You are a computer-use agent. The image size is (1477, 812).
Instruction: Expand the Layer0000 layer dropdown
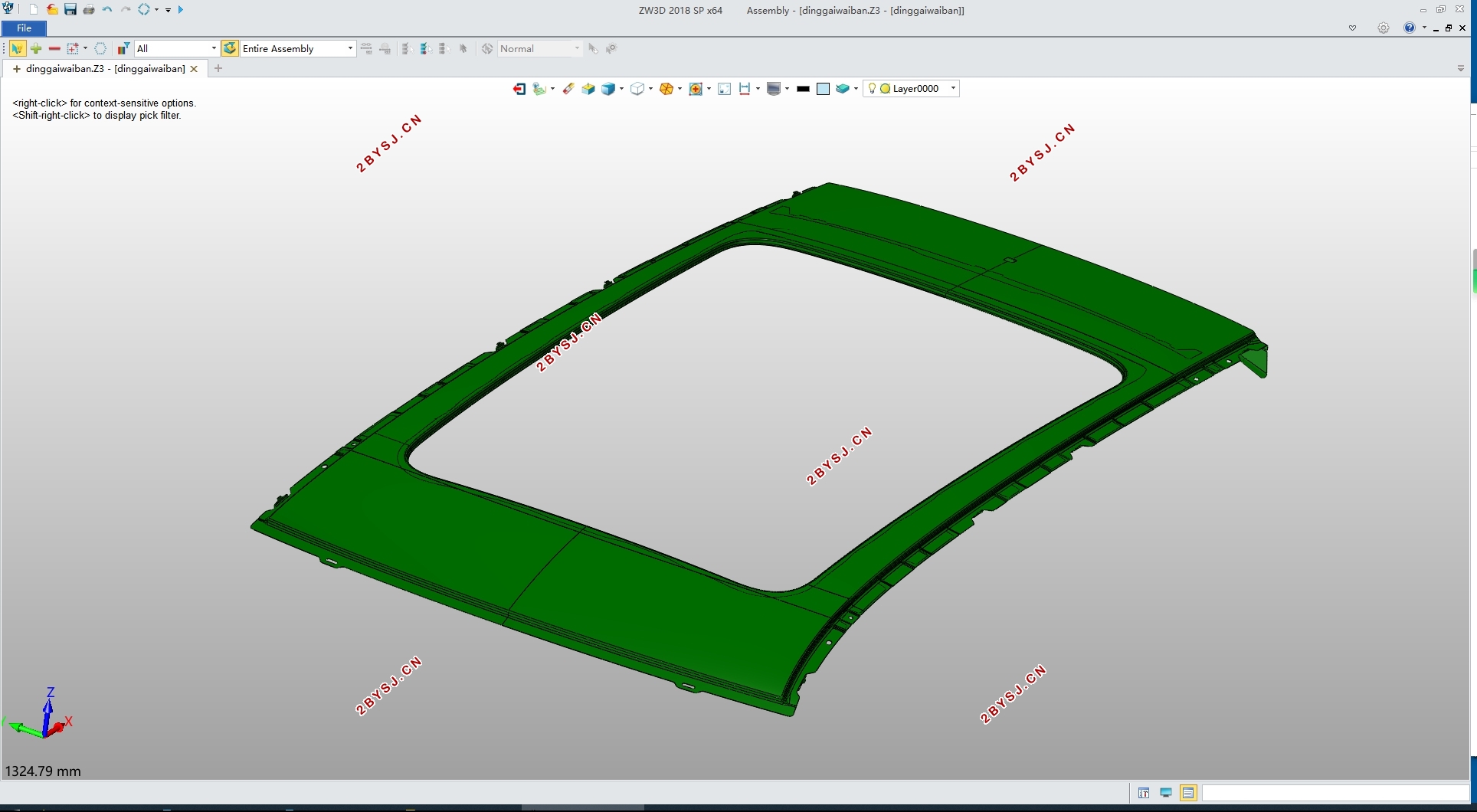(953, 89)
